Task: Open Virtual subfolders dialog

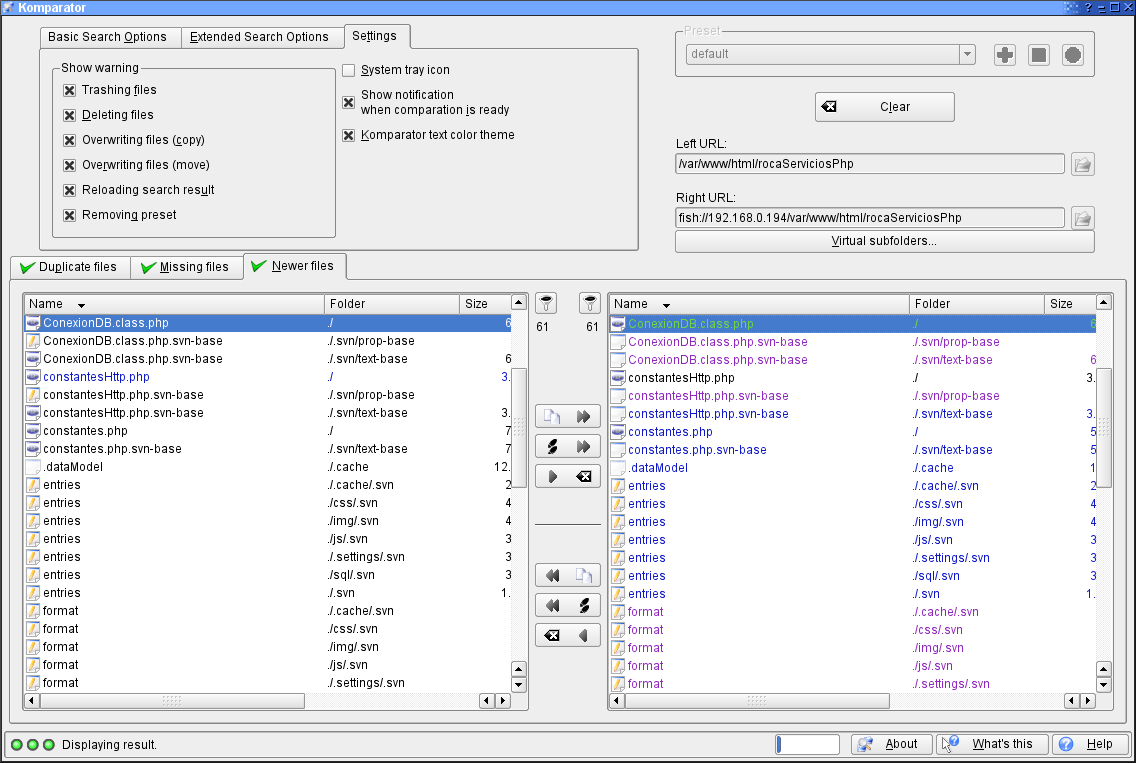Action: pos(885,241)
